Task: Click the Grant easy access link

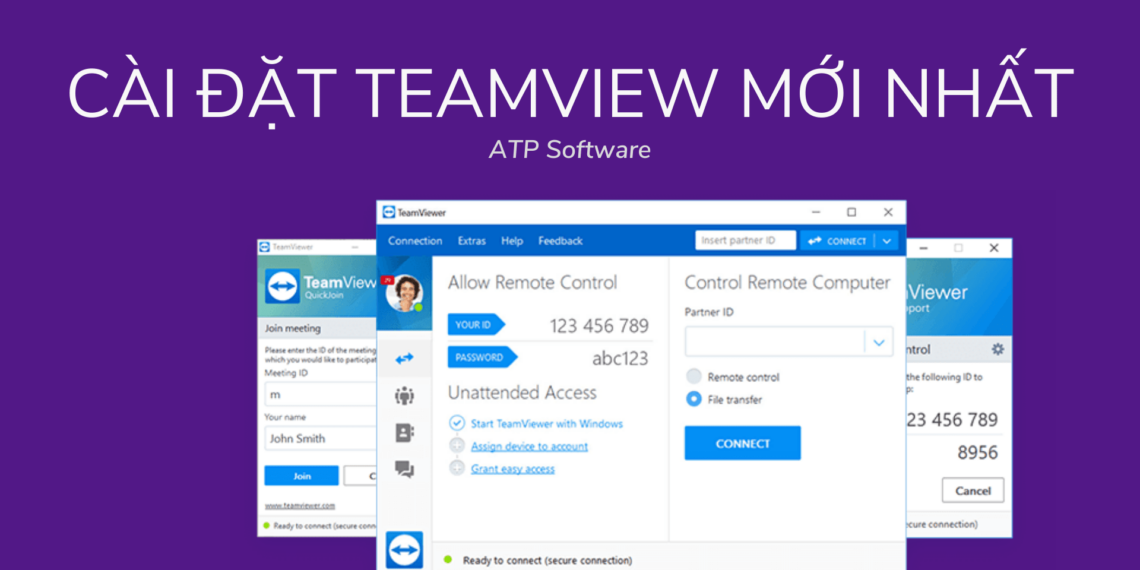Action: tap(512, 468)
